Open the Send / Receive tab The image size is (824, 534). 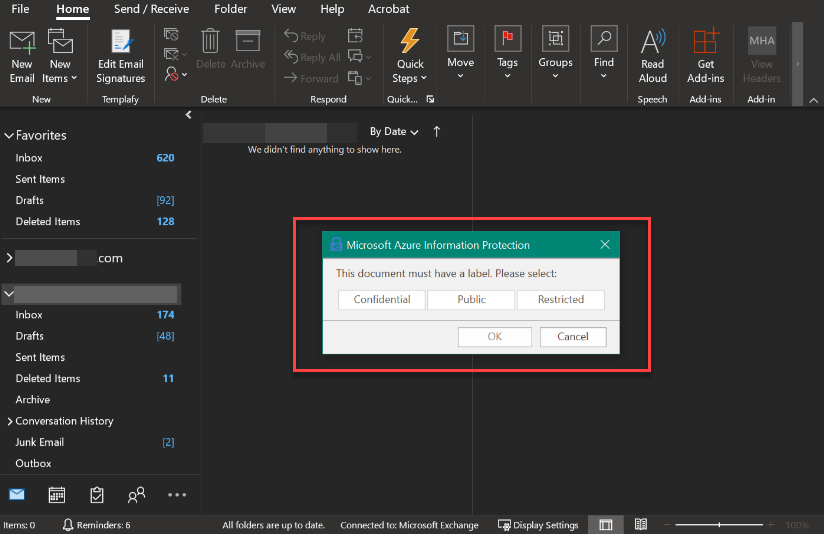151,9
